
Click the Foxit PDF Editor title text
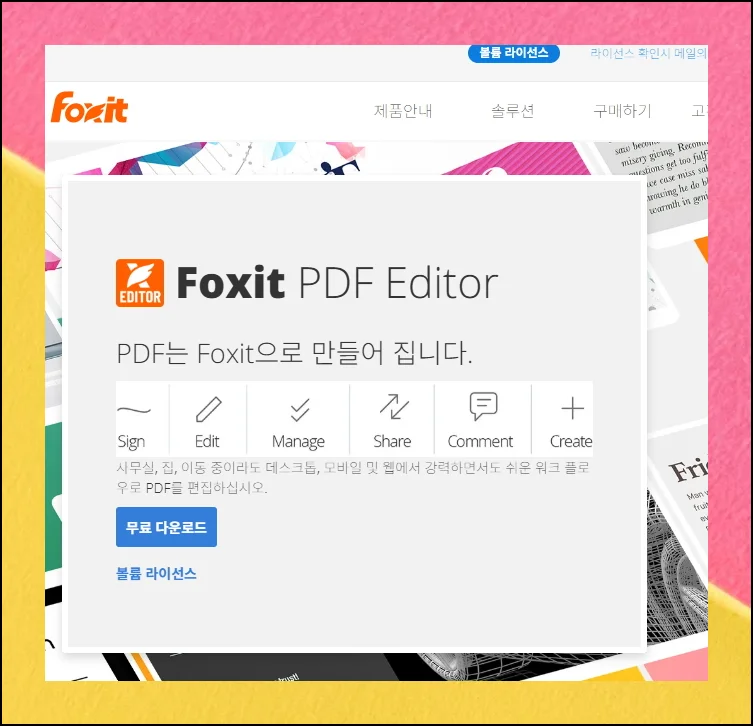pyautogui.click(x=337, y=283)
